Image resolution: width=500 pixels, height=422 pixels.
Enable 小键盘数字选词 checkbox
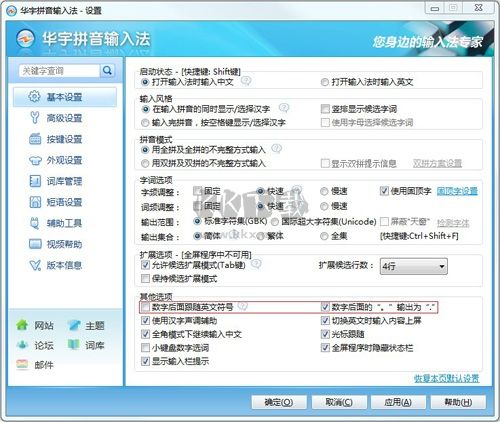pos(145,348)
